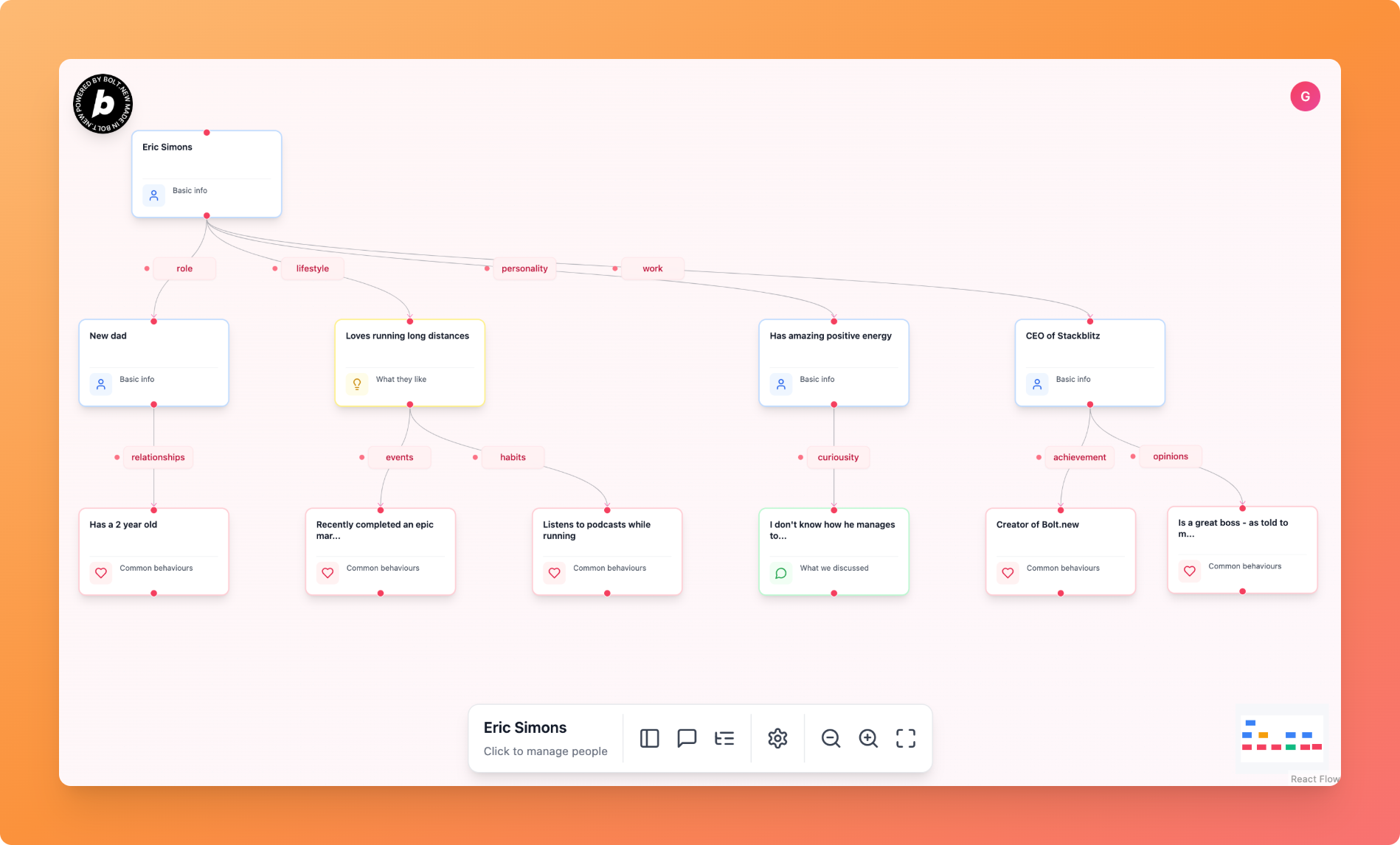The height and width of the screenshot is (845, 1400).
Task: Click the person icon on the Eric Simons node
Action: pyautogui.click(x=153, y=195)
